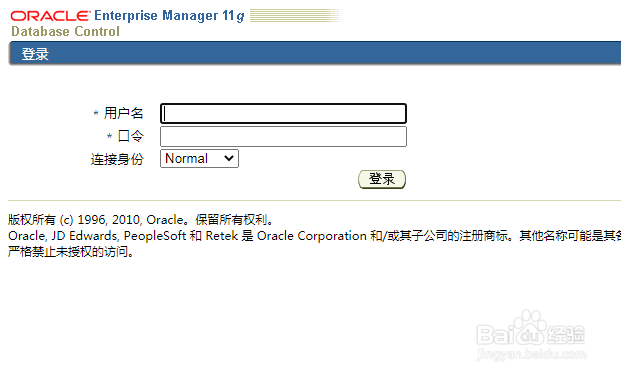The width and height of the screenshot is (621, 376).
Task: Click the 连接身份 label
Action: tap(117, 159)
